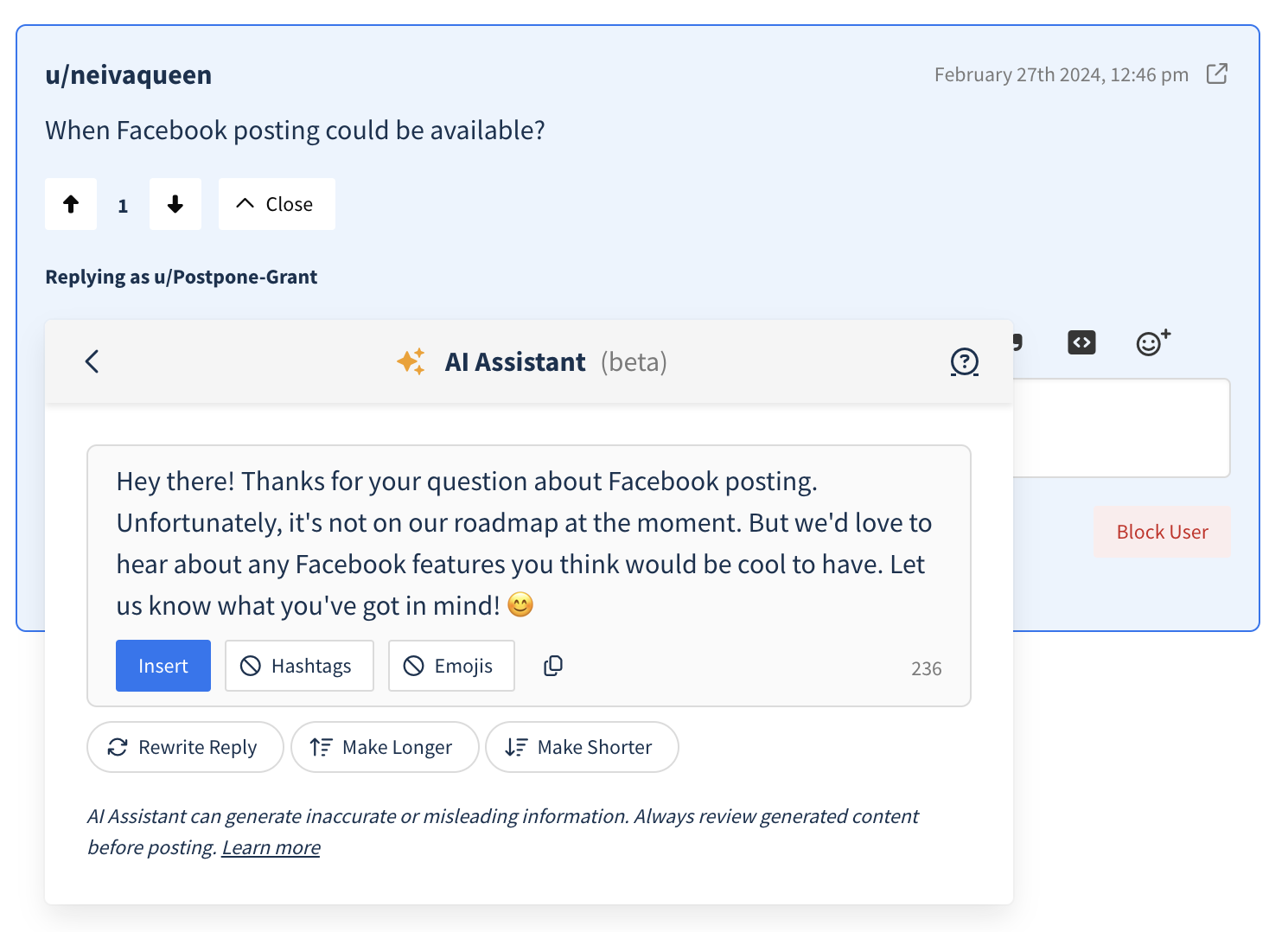This screenshot has width=1288, height=932.
Task: Click the character count 236
Action: 926,668
